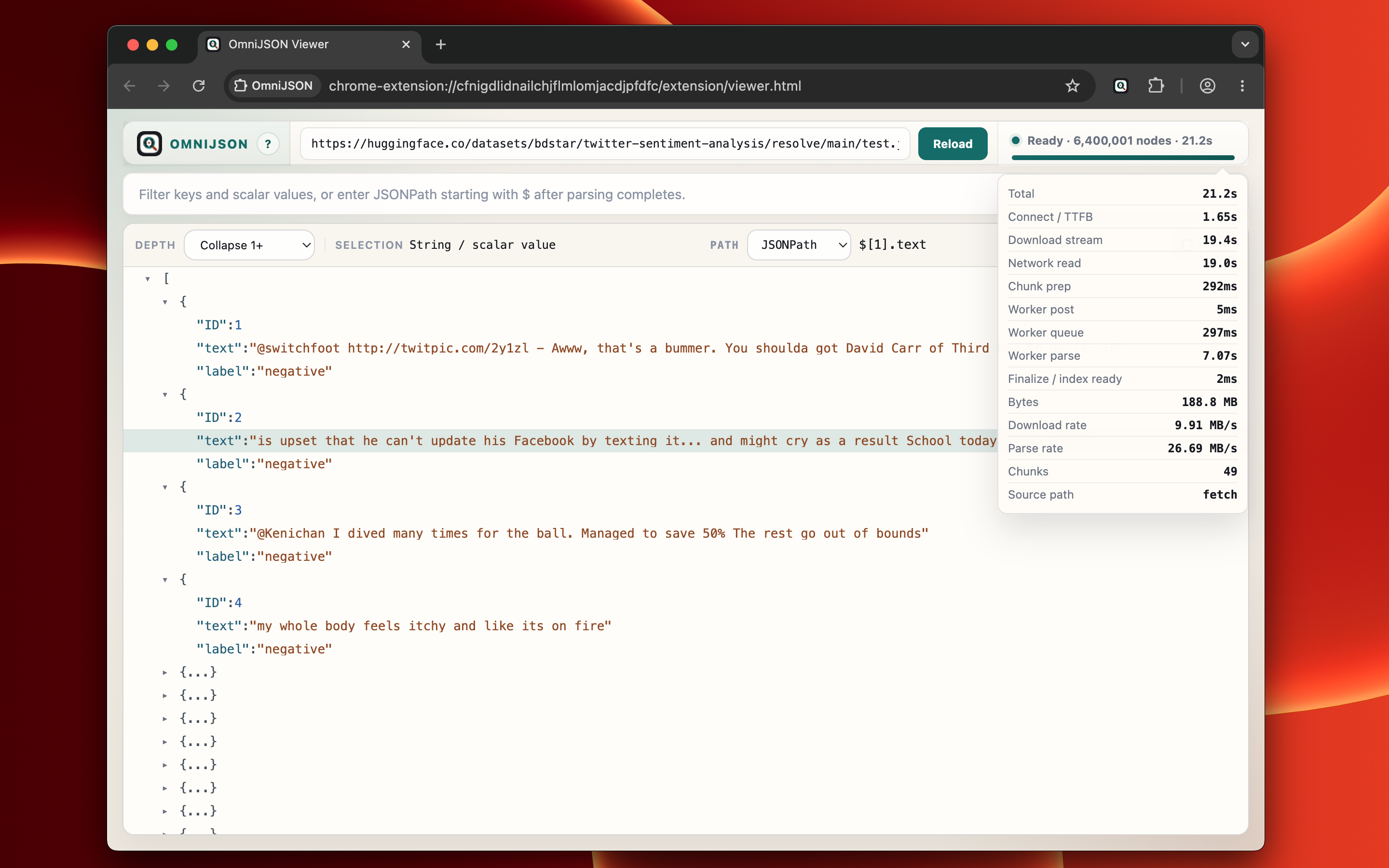Expand the second collapsed {...} object
Image resolution: width=1389 pixels, height=868 pixels.
[x=165, y=696]
